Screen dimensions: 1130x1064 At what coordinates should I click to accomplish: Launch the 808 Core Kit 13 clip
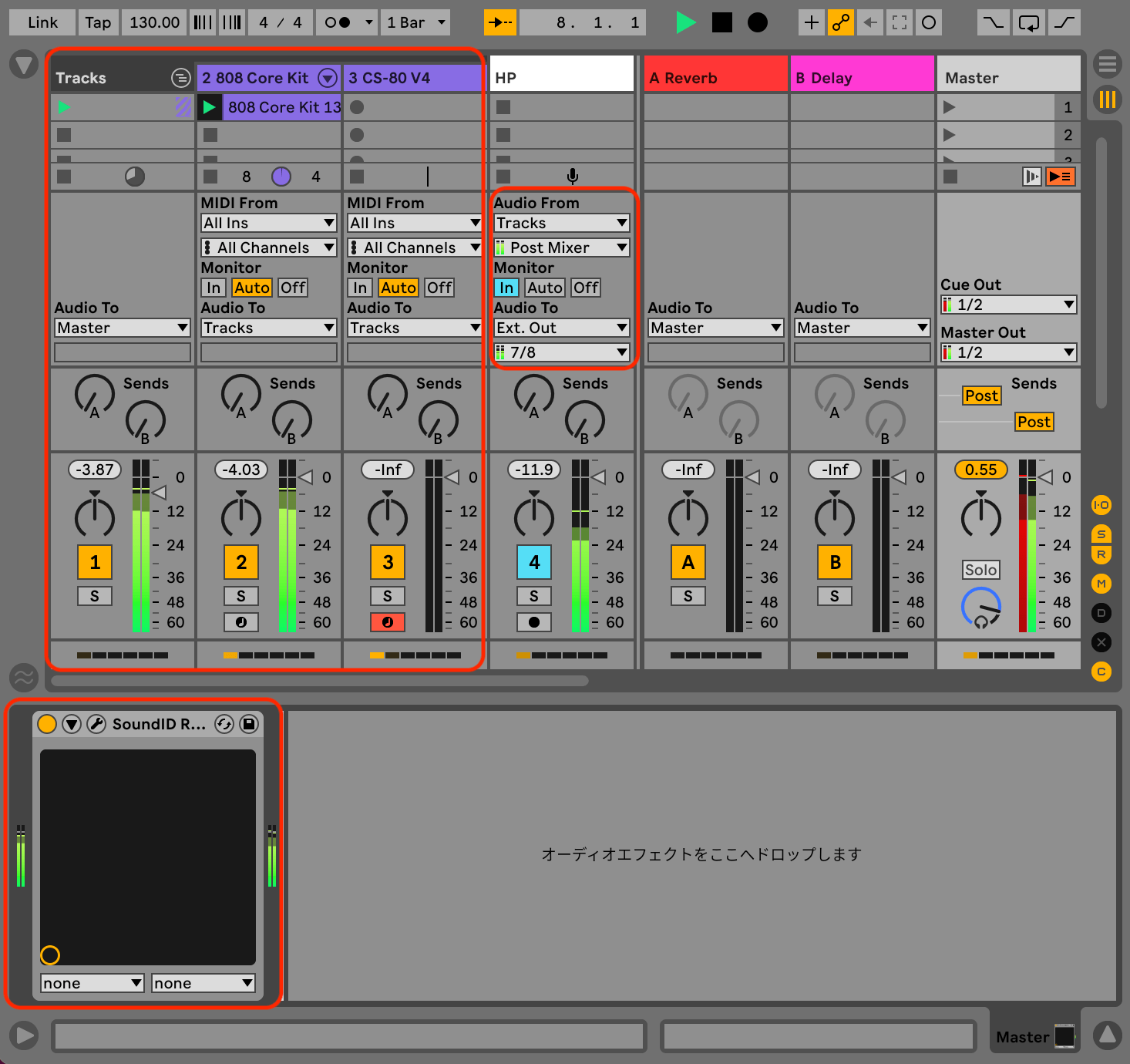point(209,107)
